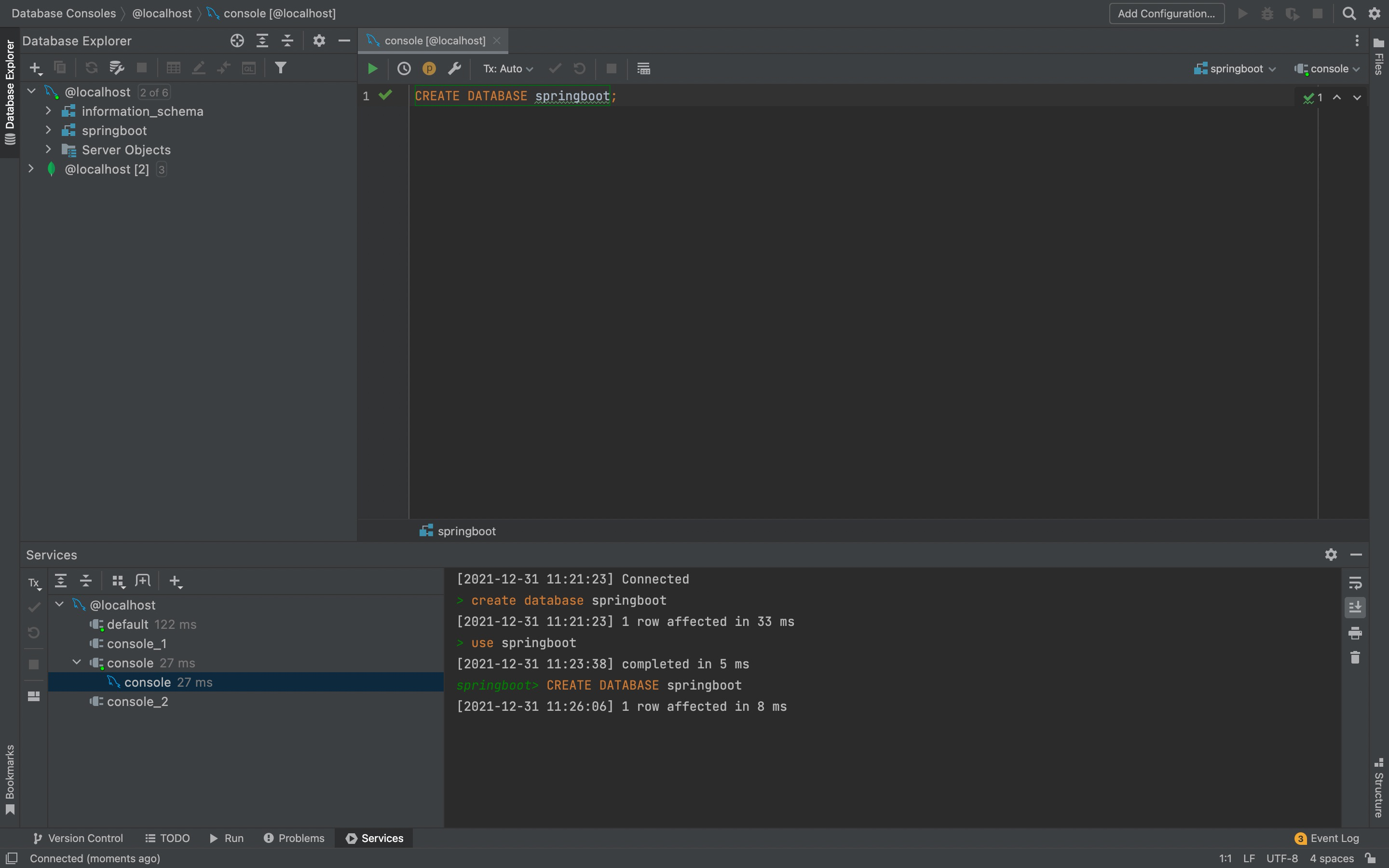Switch to the Problems tab

[x=293, y=838]
